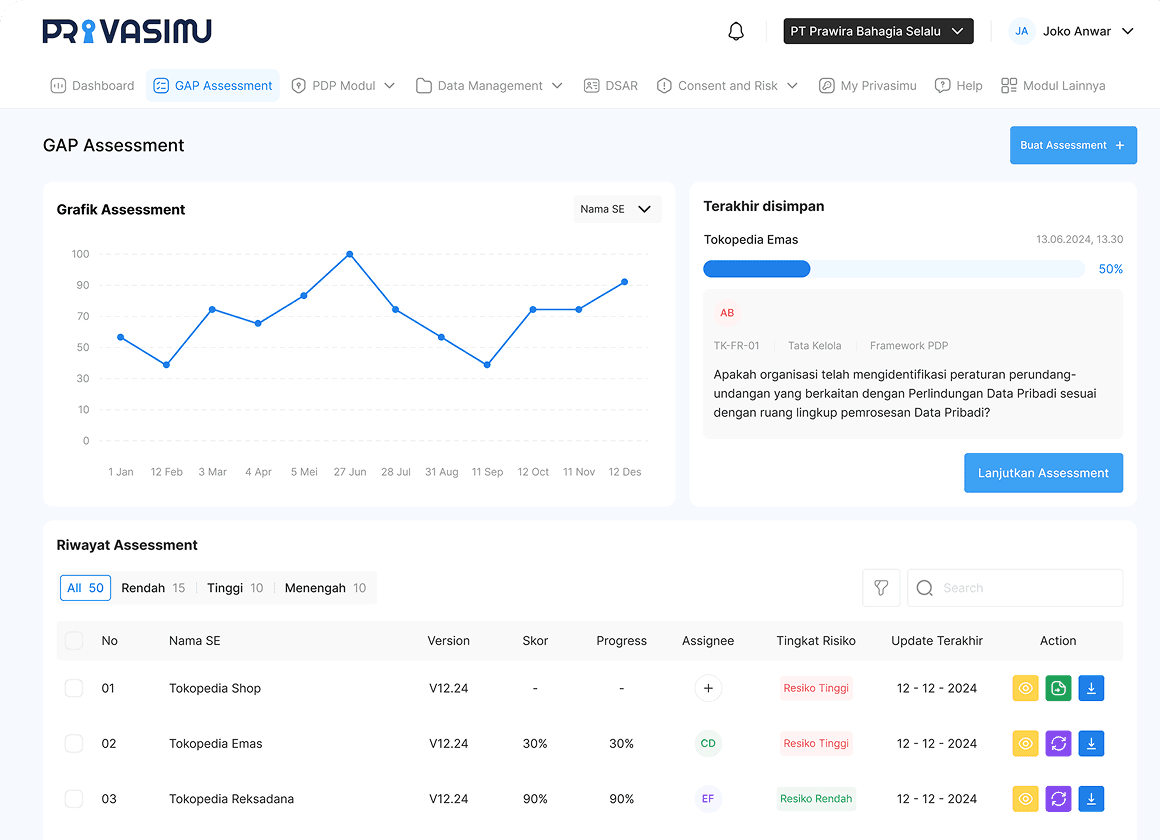This screenshot has width=1160, height=840.
Task: Click the Privasimu logo
Action: click(127, 31)
